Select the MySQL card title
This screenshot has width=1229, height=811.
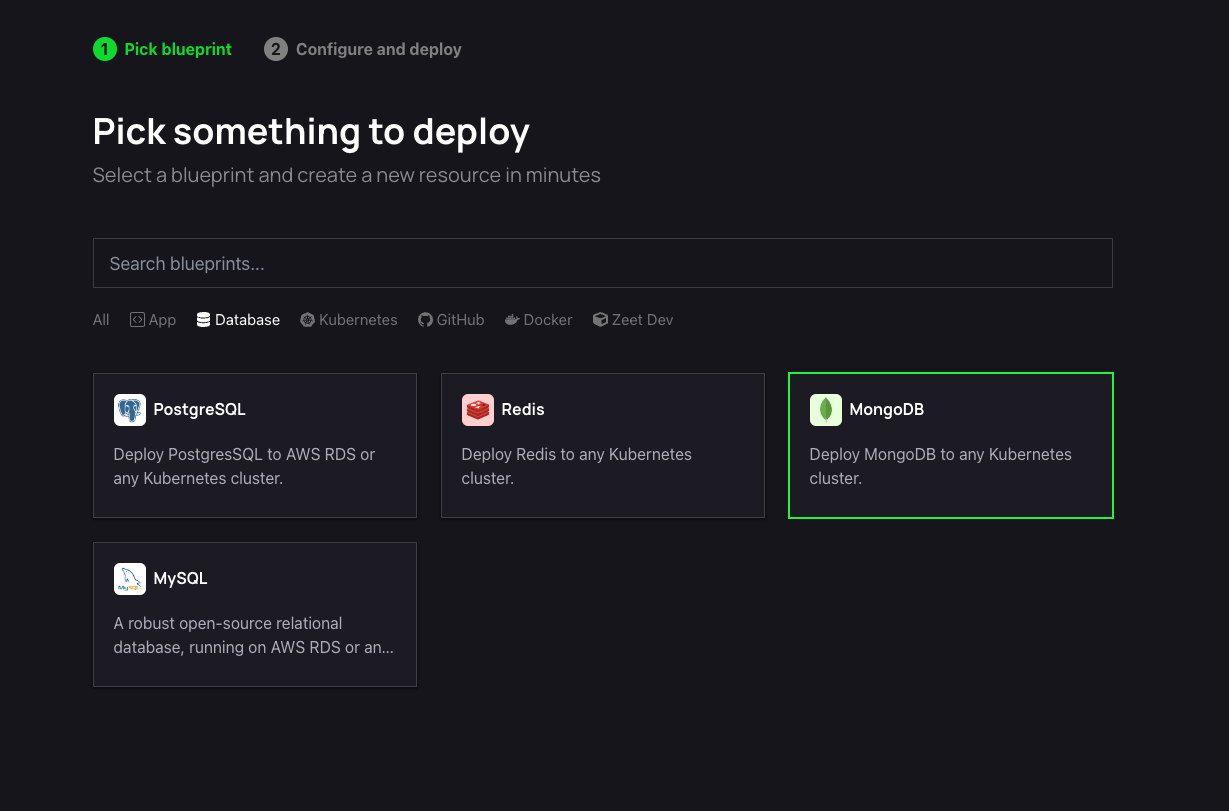(x=180, y=578)
